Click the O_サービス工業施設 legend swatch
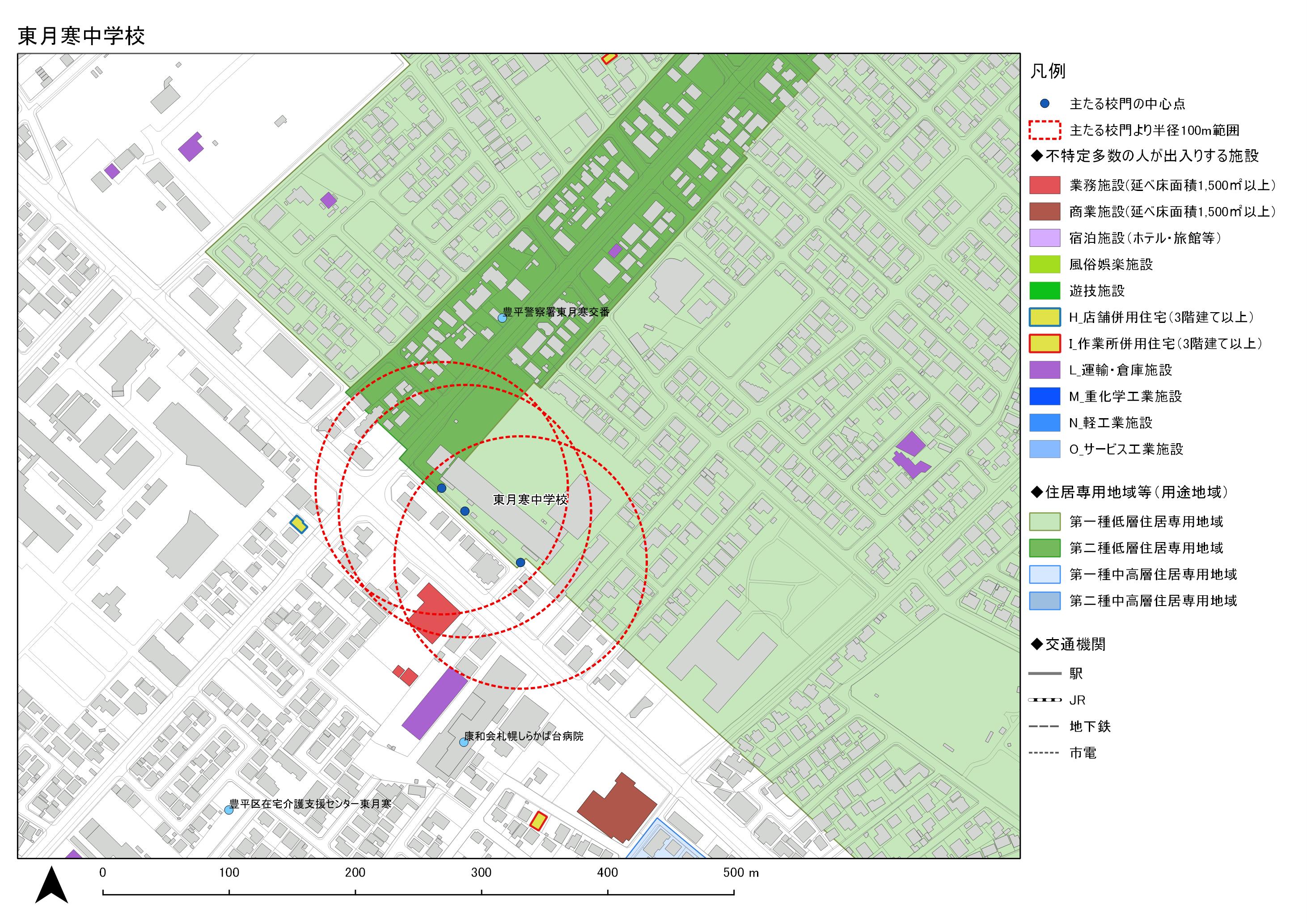This screenshot has width=1307, height=924. (x=1045, y=449)
